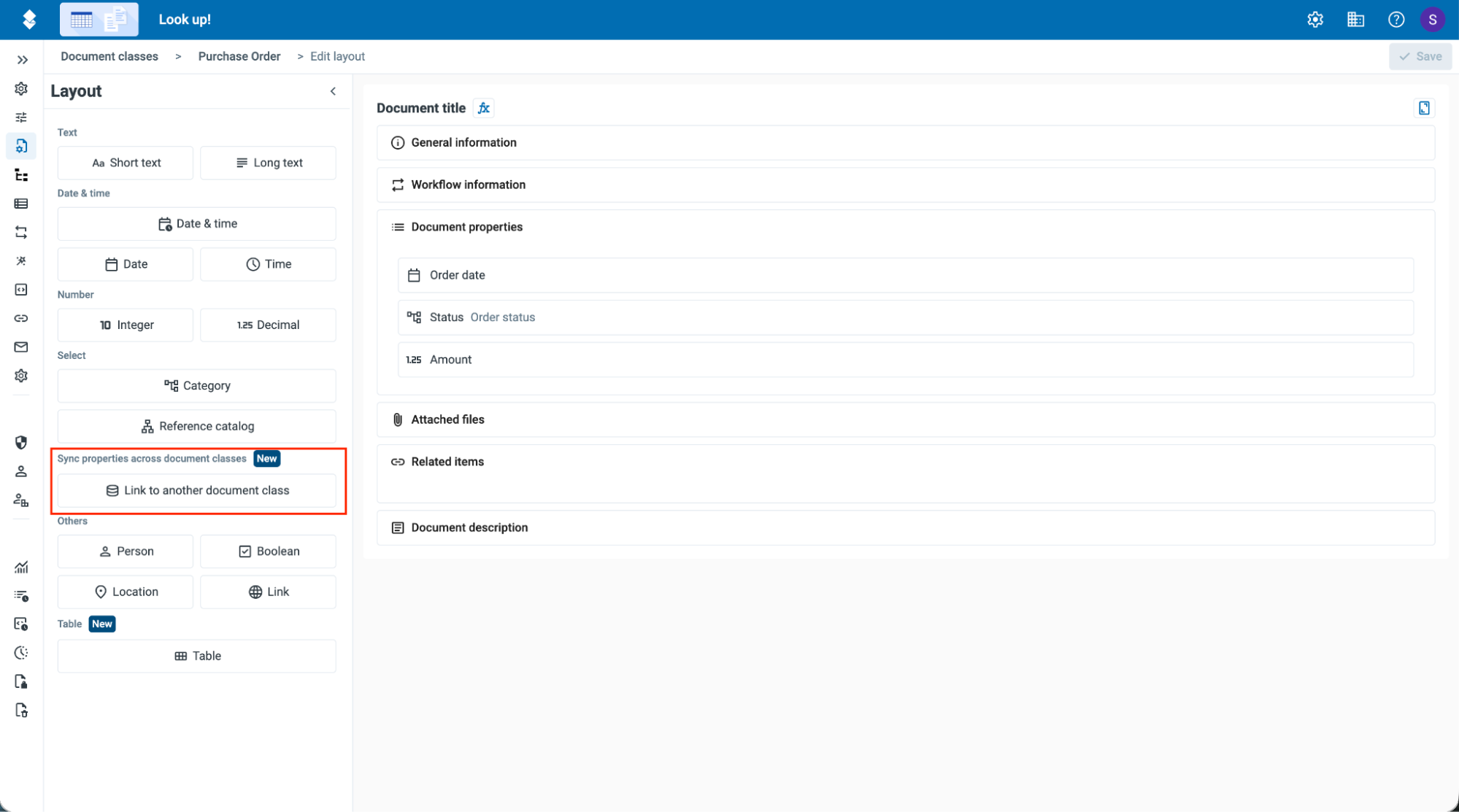The image size is (1459, 812).
Task: Add a Boolean field
Action: coord(269,552)
